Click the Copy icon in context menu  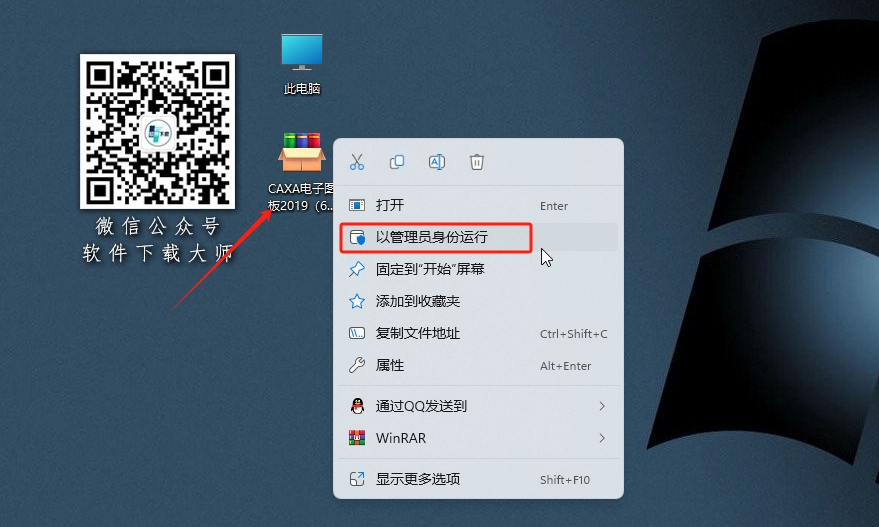point(397,162)
